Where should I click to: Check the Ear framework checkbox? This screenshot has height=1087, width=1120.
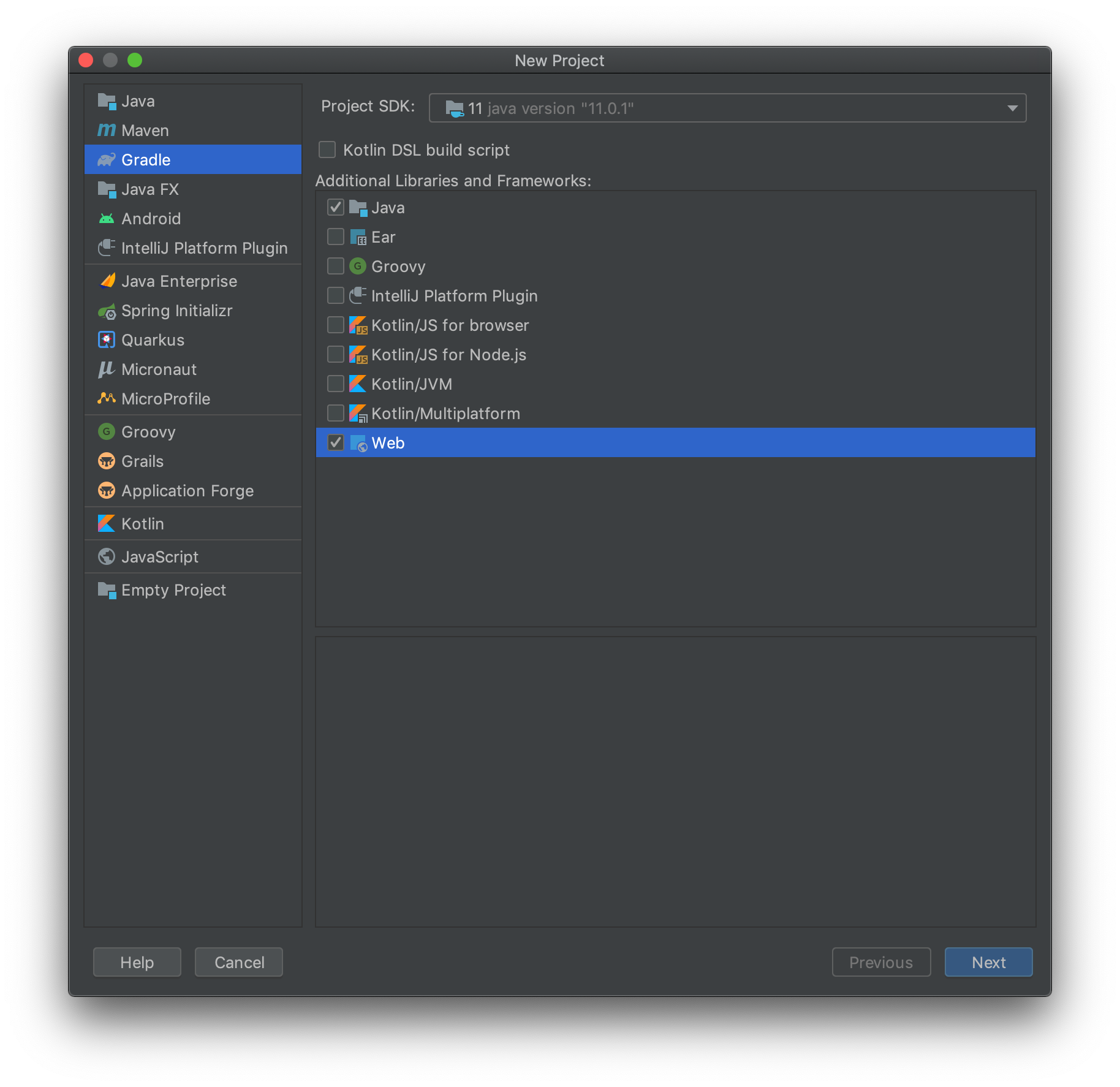[x=336, y=237]
